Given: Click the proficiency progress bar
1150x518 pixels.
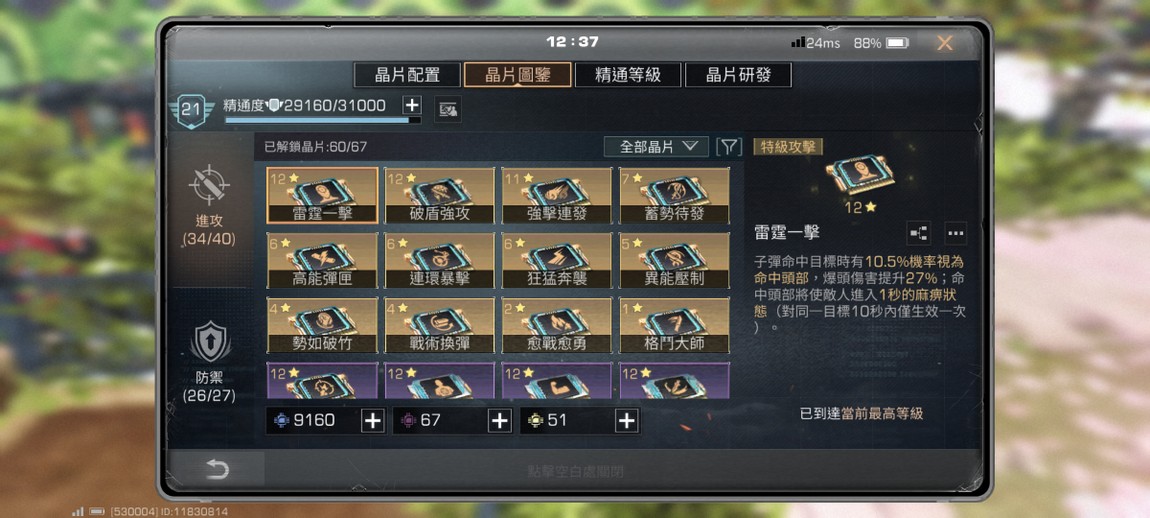Looking at the screenshot, I should coord(323,120).
